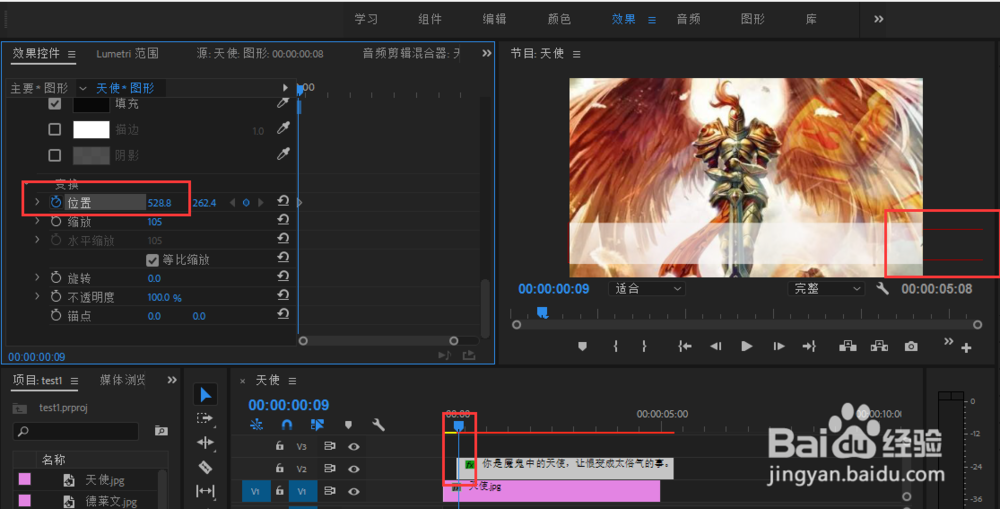Toggle nest sequence insert icon
This screenshot has height=509, width=1000.
[x=256, y=425]
